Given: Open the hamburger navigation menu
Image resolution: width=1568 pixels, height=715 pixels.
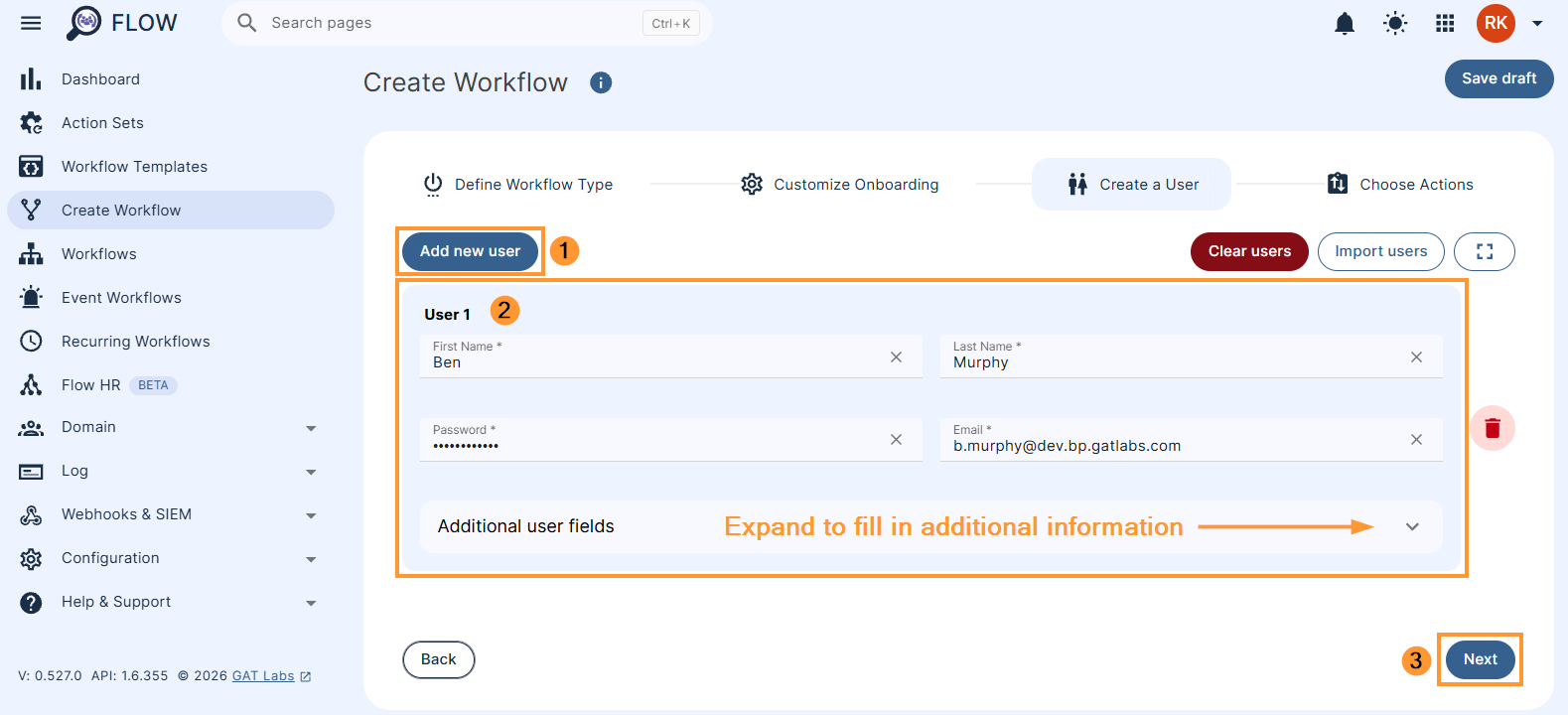Looking at the screenshot, I should coord(31,23).
